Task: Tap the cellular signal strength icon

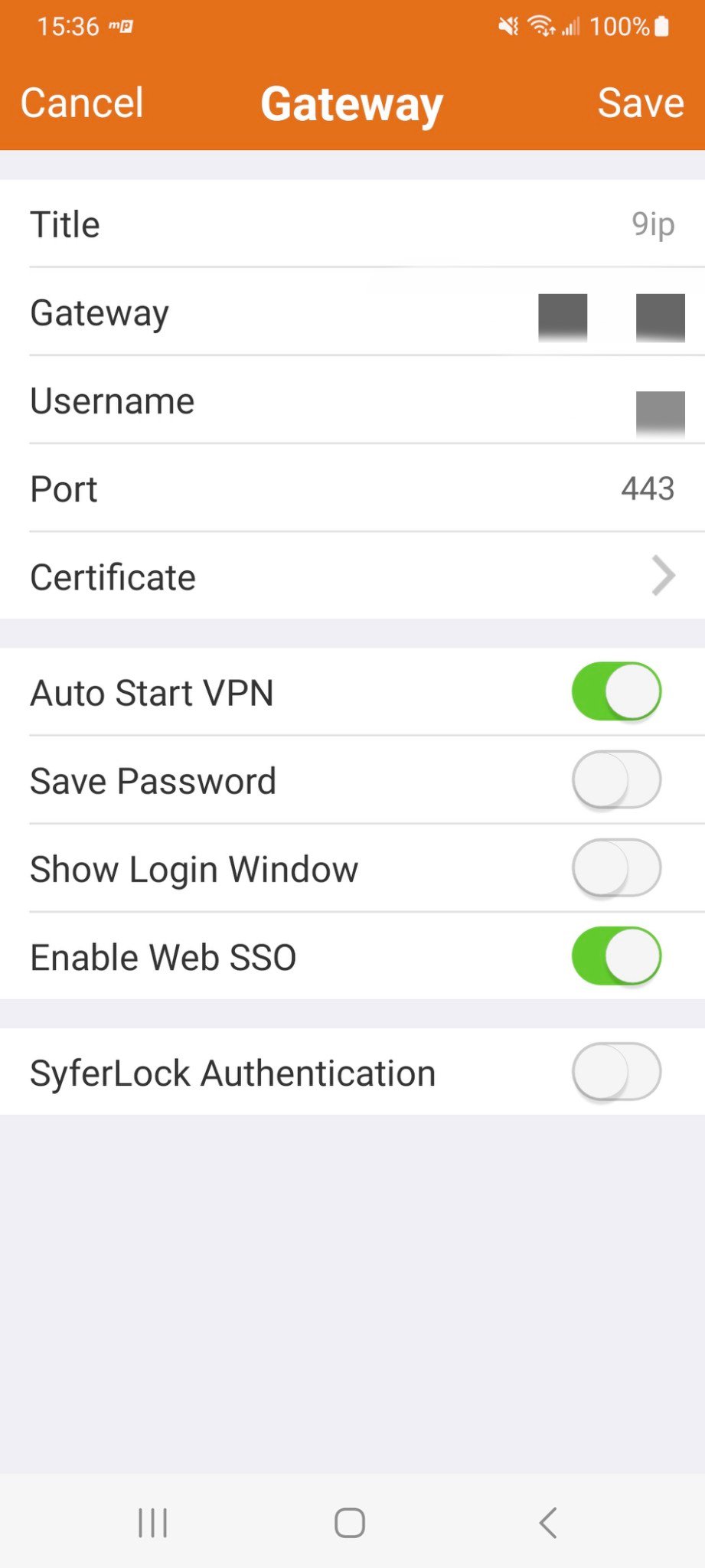Action: [x=571, y=28]
